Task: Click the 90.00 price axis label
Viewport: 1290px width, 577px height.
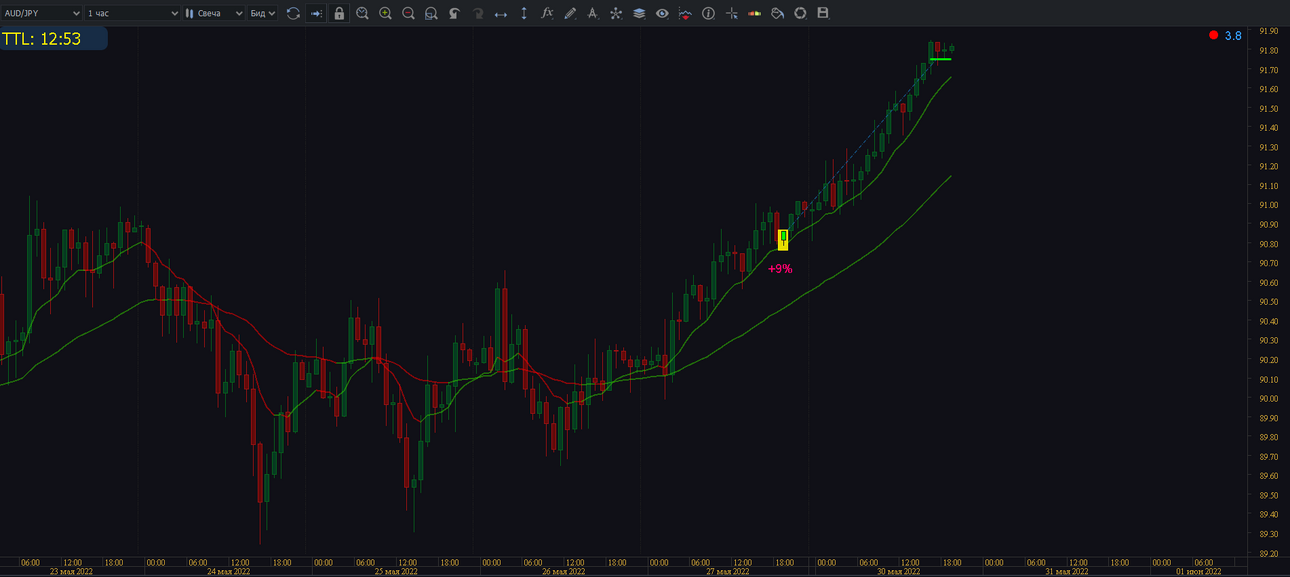Action: 1269,399
